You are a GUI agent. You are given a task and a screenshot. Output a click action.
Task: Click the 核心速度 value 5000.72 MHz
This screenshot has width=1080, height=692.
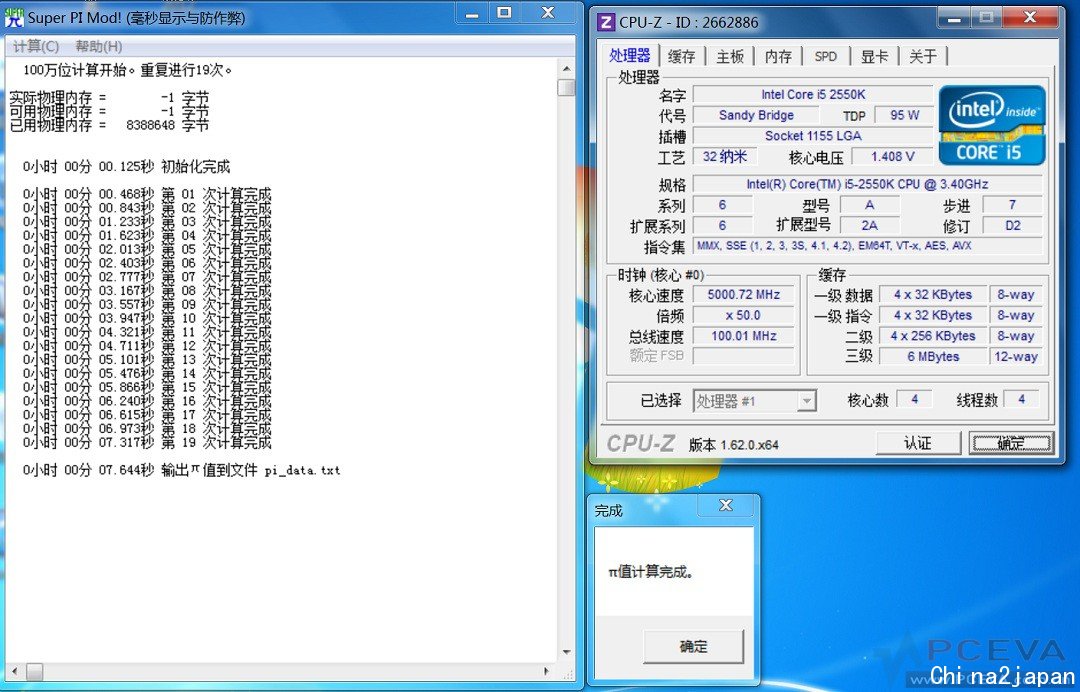click(743, 294)
